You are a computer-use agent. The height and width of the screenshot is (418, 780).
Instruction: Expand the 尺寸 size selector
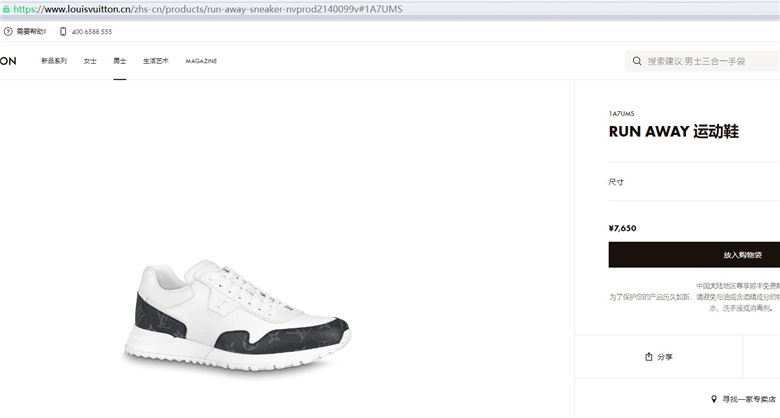pyautogui.click(x=694, y=182)
